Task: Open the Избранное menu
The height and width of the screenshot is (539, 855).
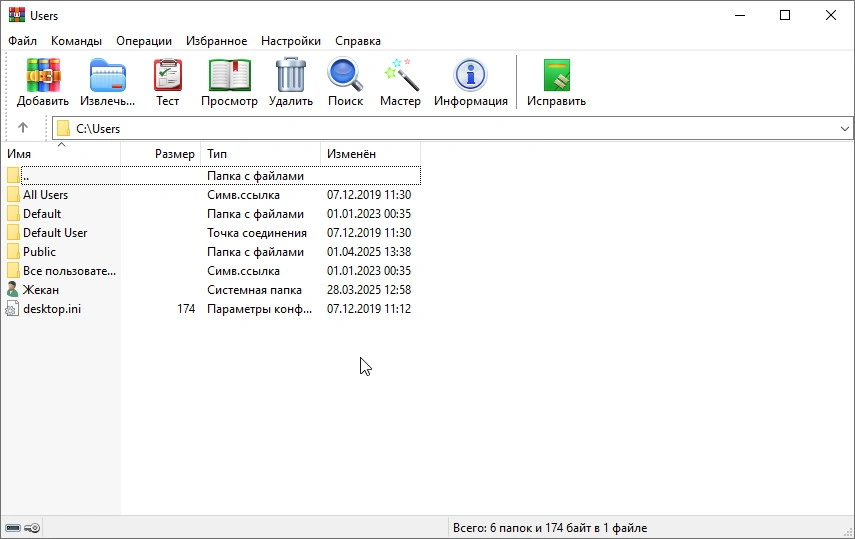Action: click(216, 41)
